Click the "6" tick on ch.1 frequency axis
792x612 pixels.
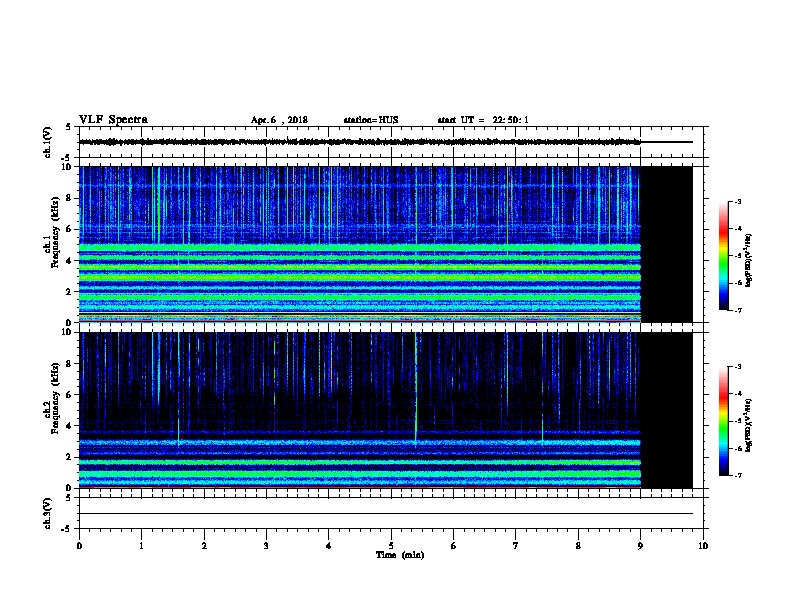coord(70,229)
